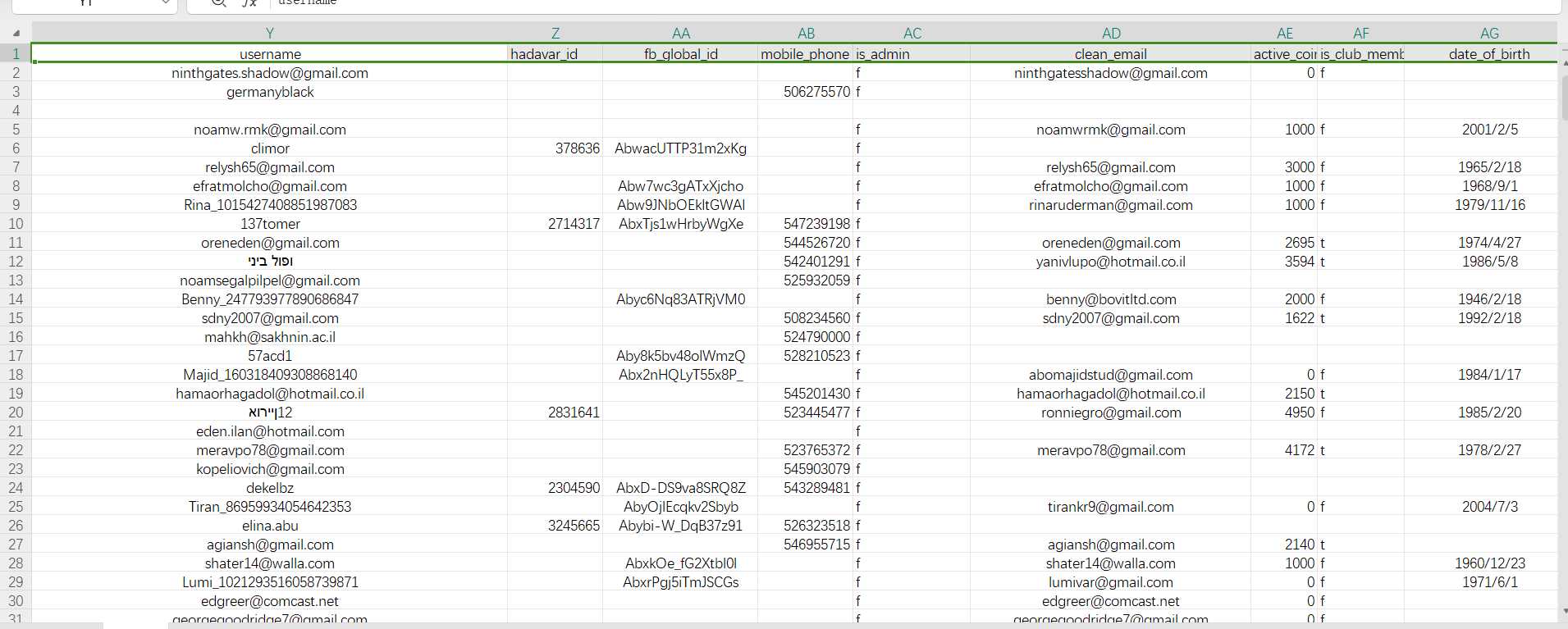Viewport: 1568px width, 629px height.
Task: Select column AB header
Action: coord(806,33)
